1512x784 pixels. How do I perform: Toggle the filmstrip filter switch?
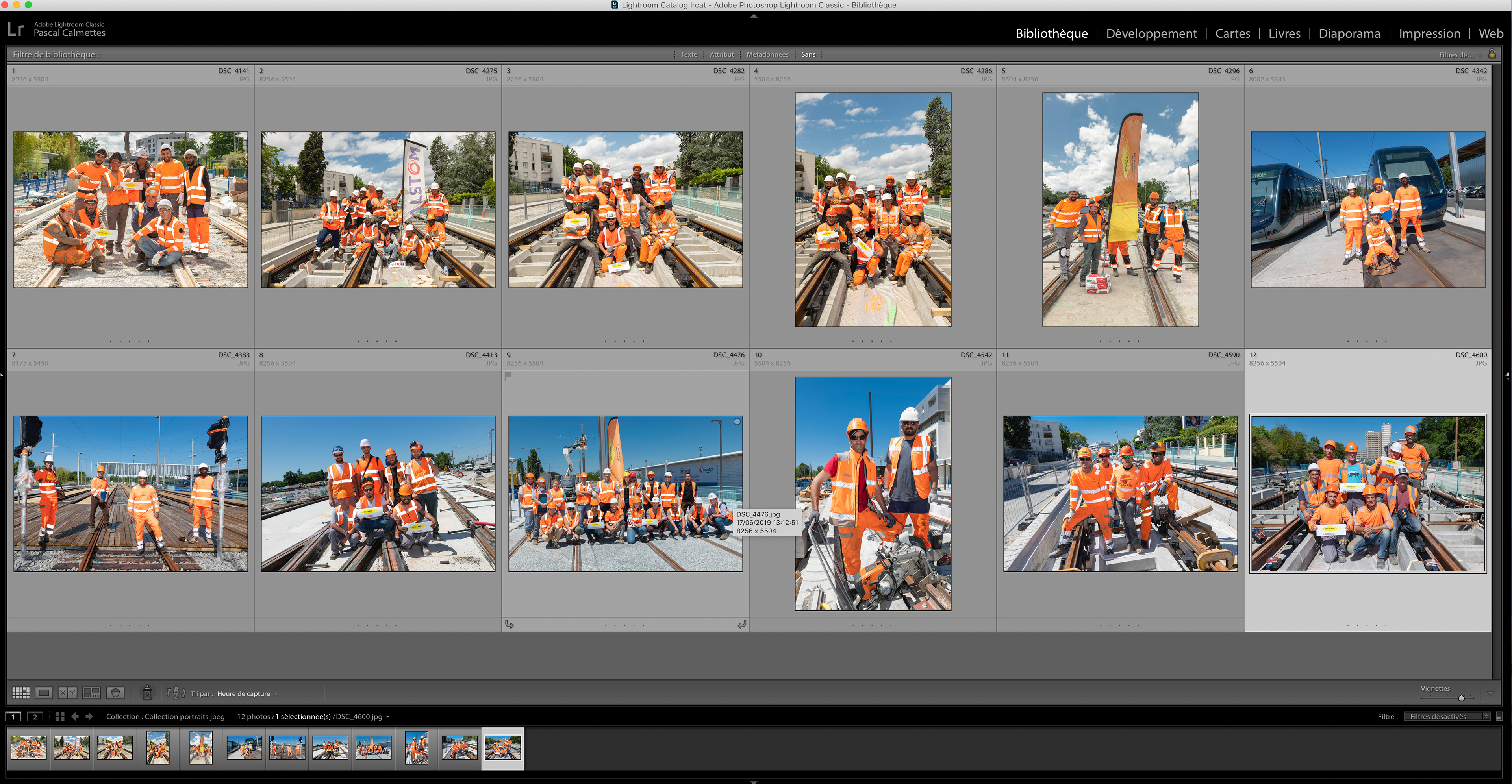coord(1499,717)
